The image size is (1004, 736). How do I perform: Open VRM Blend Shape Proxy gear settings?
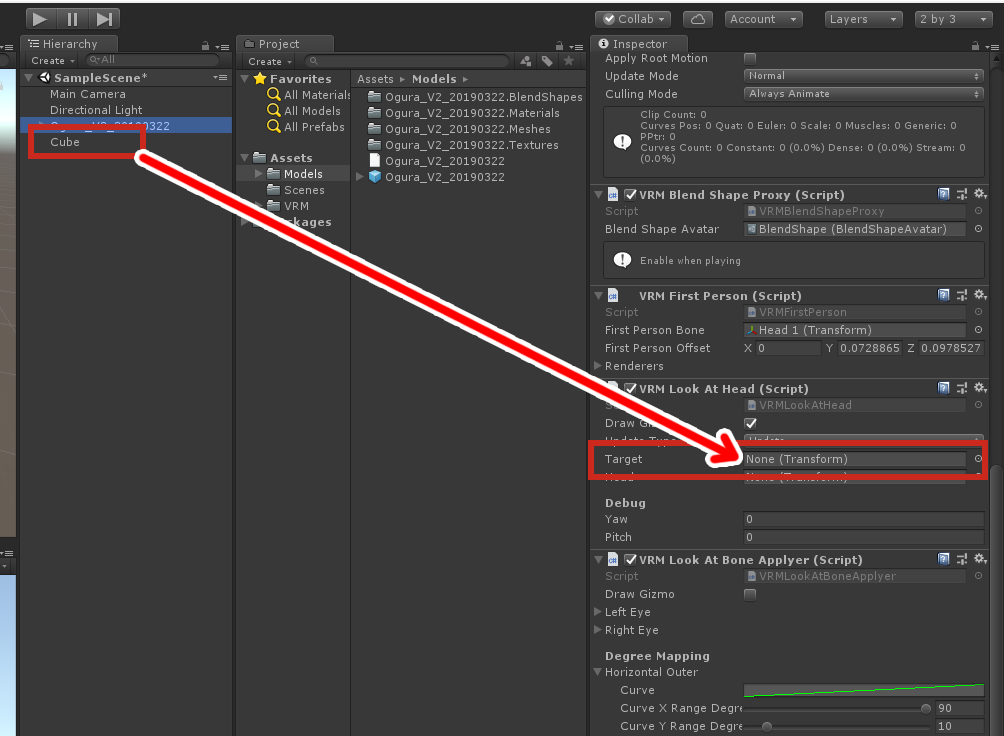tap(980, 194)
